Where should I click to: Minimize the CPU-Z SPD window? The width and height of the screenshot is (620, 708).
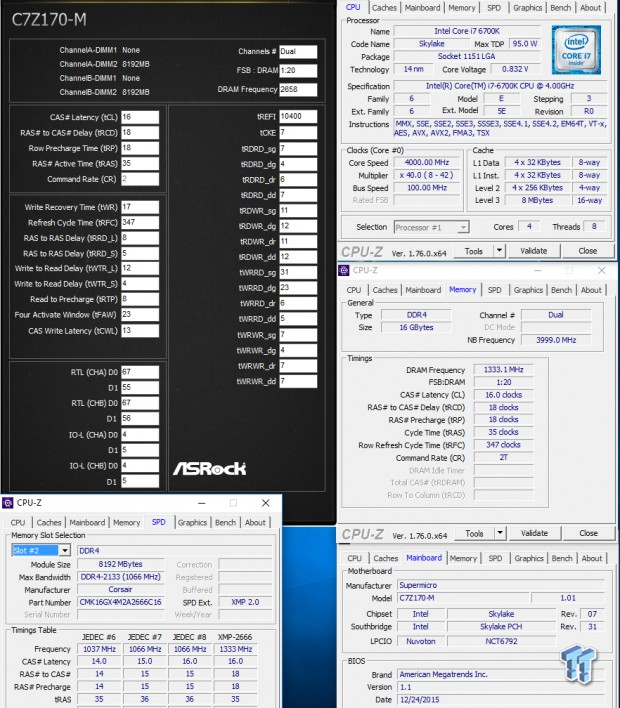202,503
